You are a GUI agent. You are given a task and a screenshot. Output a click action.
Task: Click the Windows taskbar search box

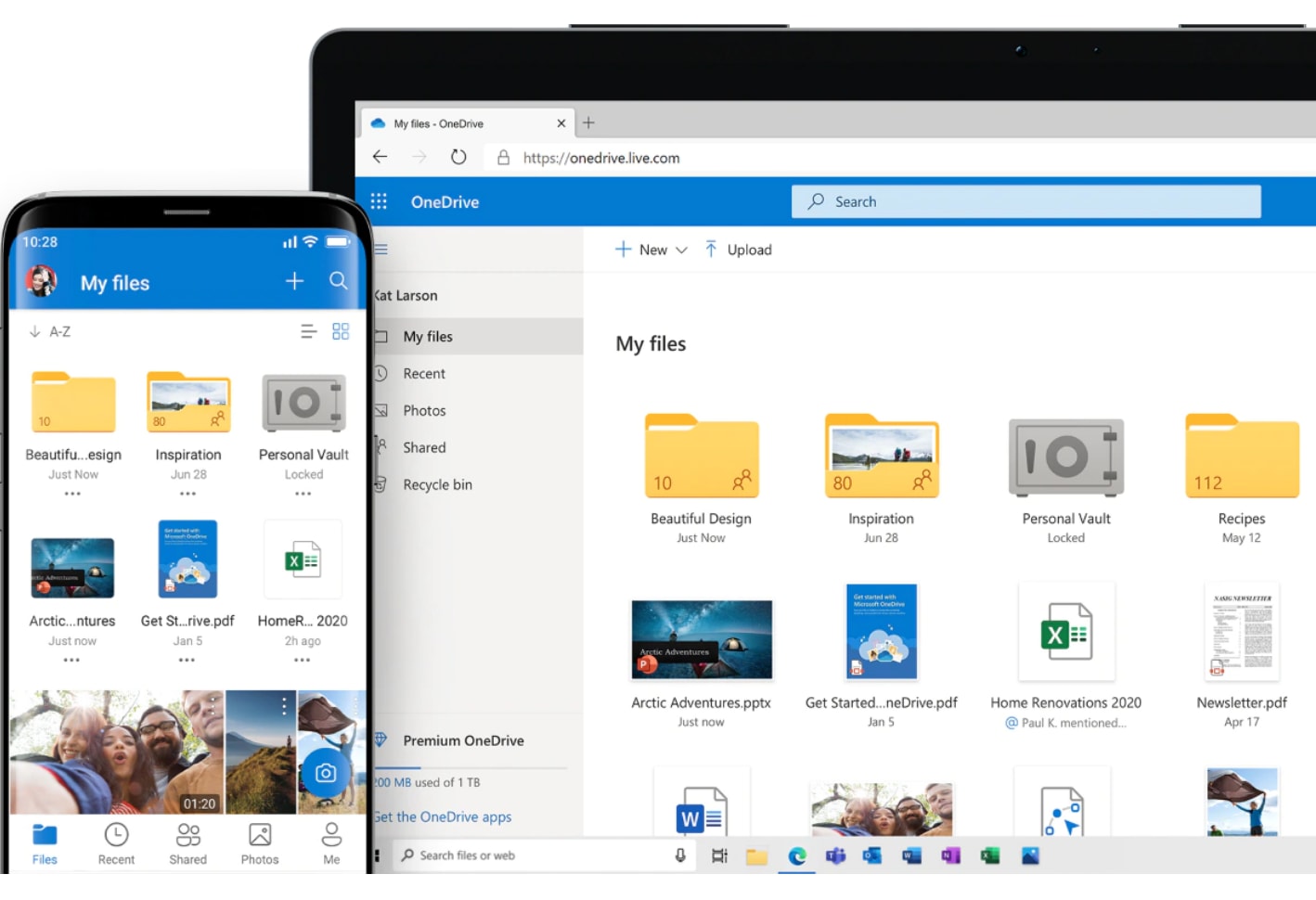pyautogui.click(x=544, y=855)
